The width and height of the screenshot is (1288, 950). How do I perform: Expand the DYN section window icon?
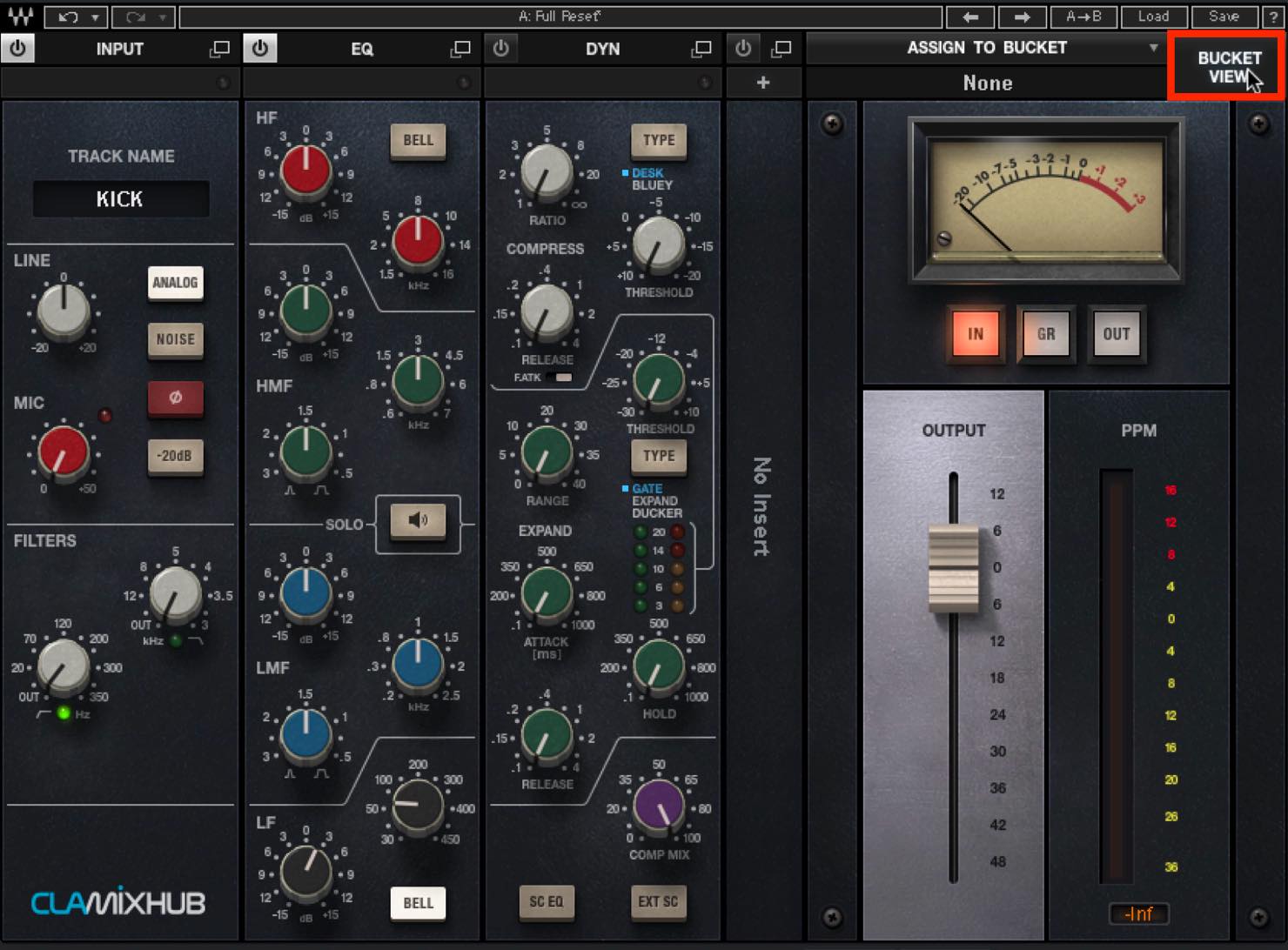pos(701,50)
